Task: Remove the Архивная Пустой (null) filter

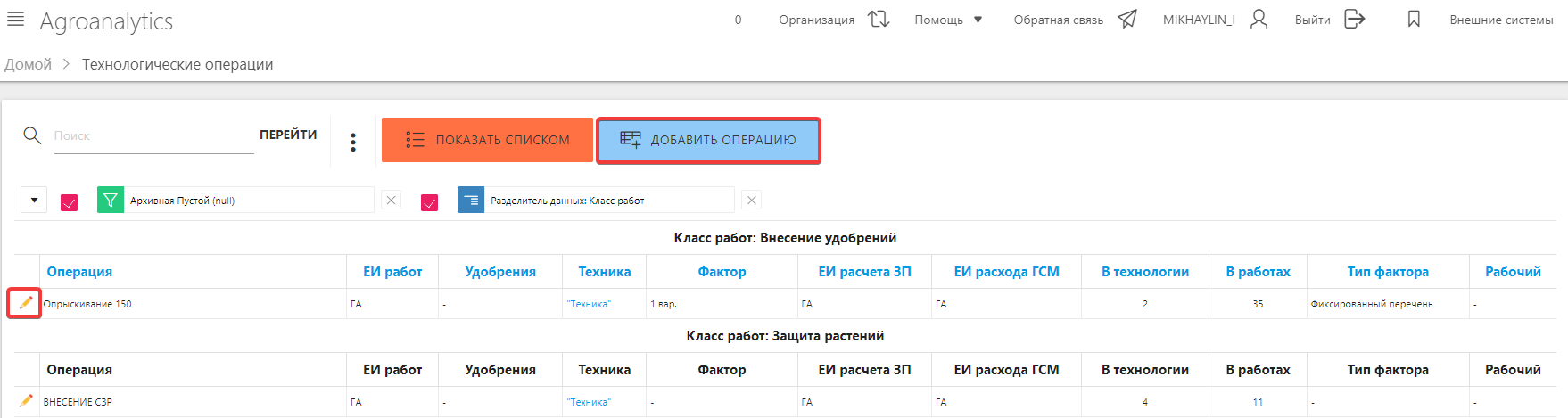Action: 391,201
